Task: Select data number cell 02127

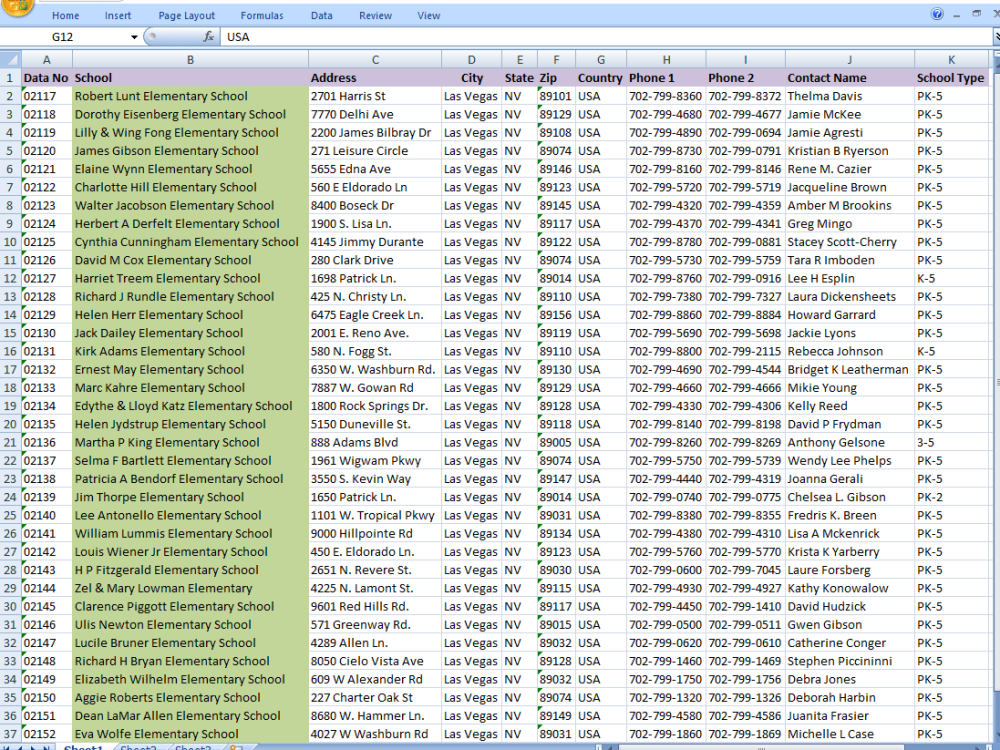Action: [x=47, y=279]
